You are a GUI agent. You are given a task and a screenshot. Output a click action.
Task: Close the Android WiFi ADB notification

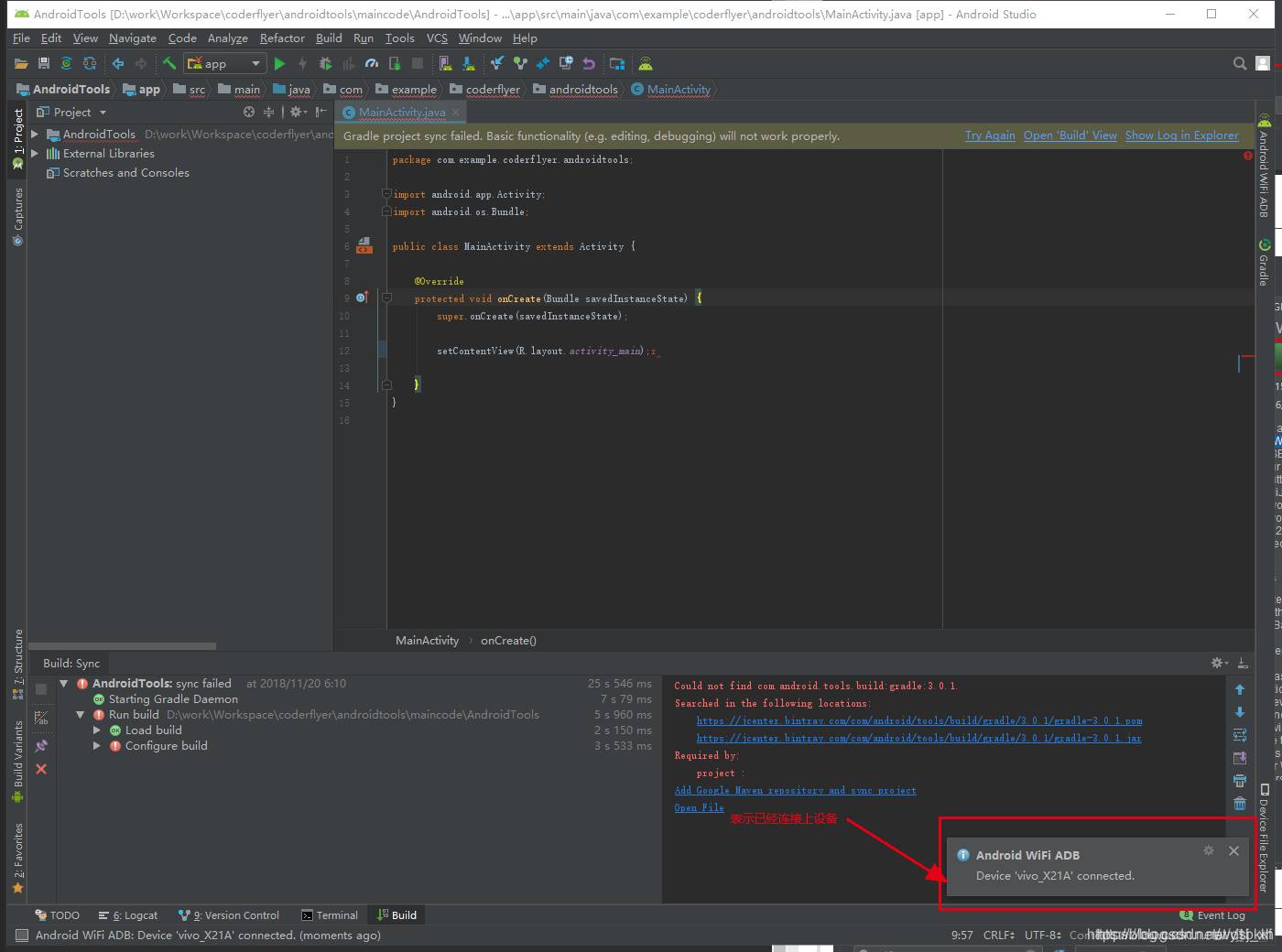tap(1233, 850)
